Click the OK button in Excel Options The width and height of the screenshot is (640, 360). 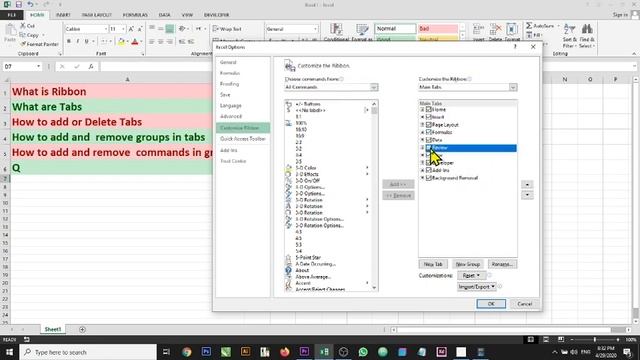491,304
